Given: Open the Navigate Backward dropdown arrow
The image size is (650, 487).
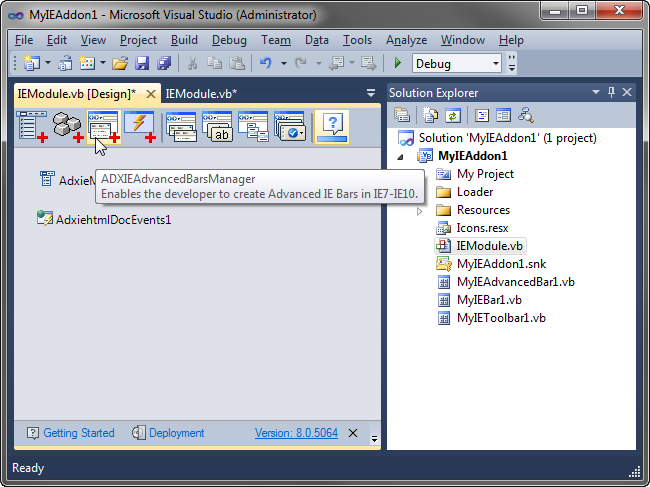Looking at the screenshot, I should click(x=352, y=63).
